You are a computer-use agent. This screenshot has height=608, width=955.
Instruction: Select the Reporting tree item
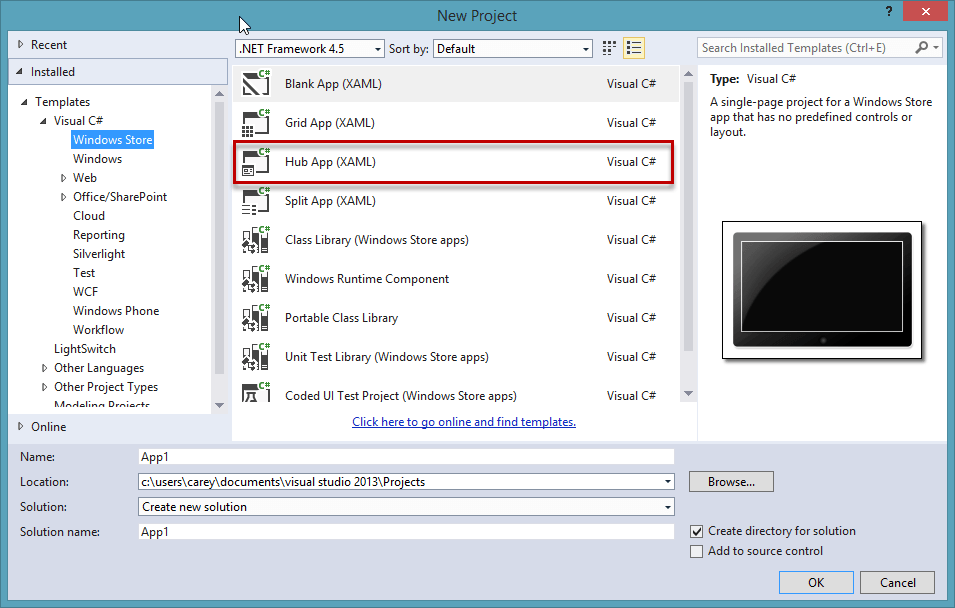(99, 235)
